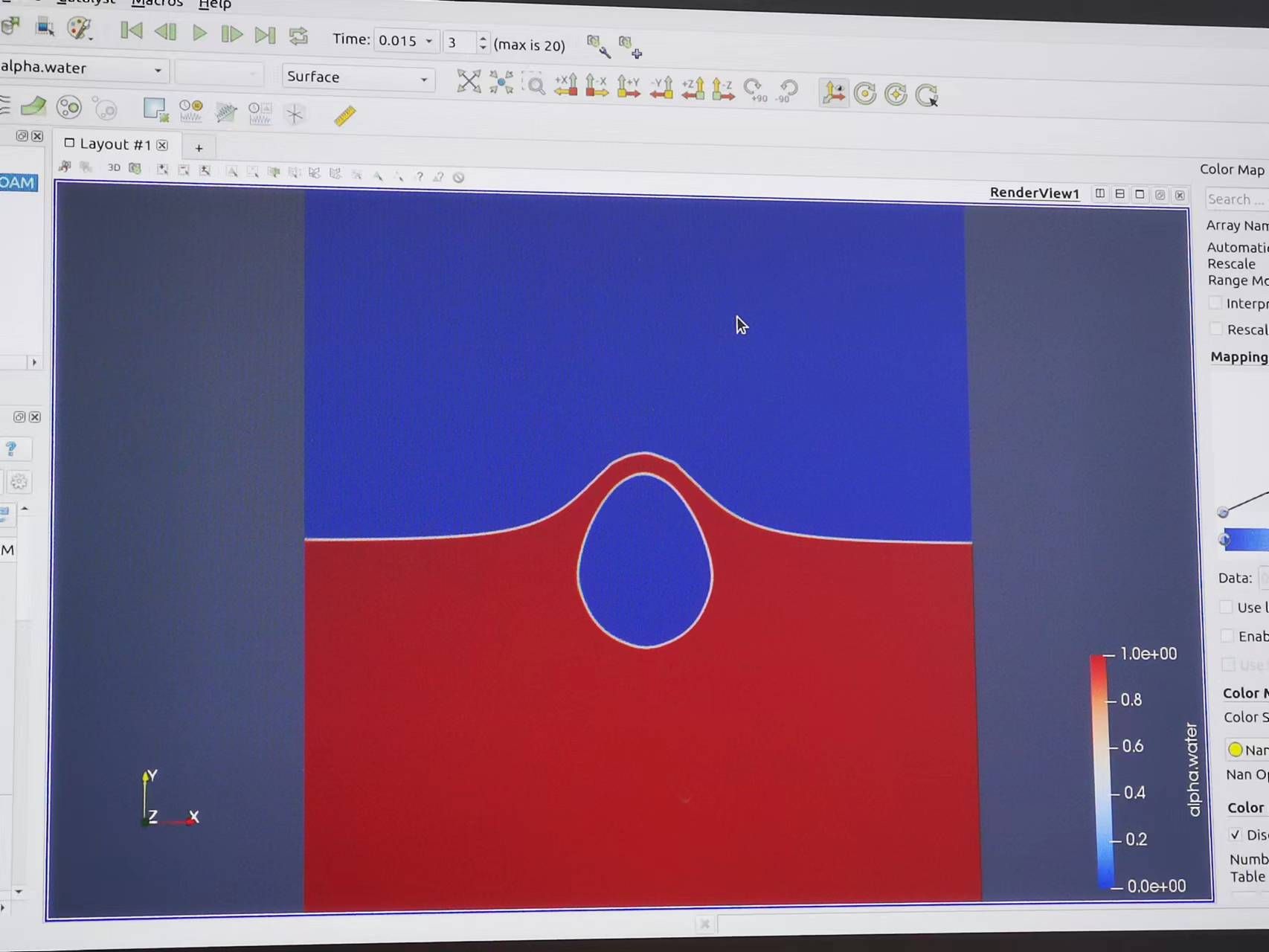
Task: Click the add camera link plus icon
Action: click(x=630, y=48)
